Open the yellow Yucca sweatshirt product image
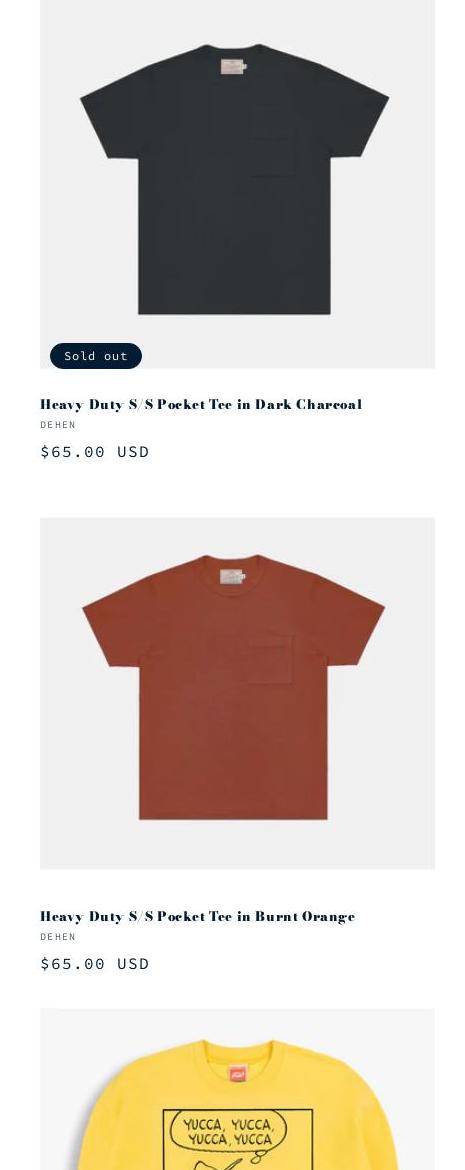465x1170 pixels. pyautogui.click(x=237, y=1089)
